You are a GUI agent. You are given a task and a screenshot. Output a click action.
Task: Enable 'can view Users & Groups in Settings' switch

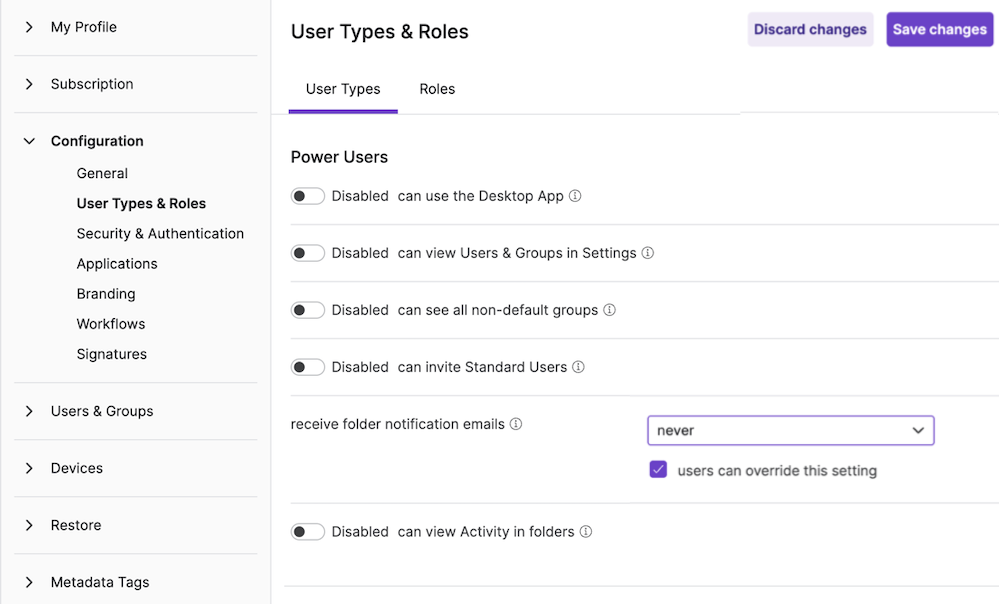(x=308, y=253)
